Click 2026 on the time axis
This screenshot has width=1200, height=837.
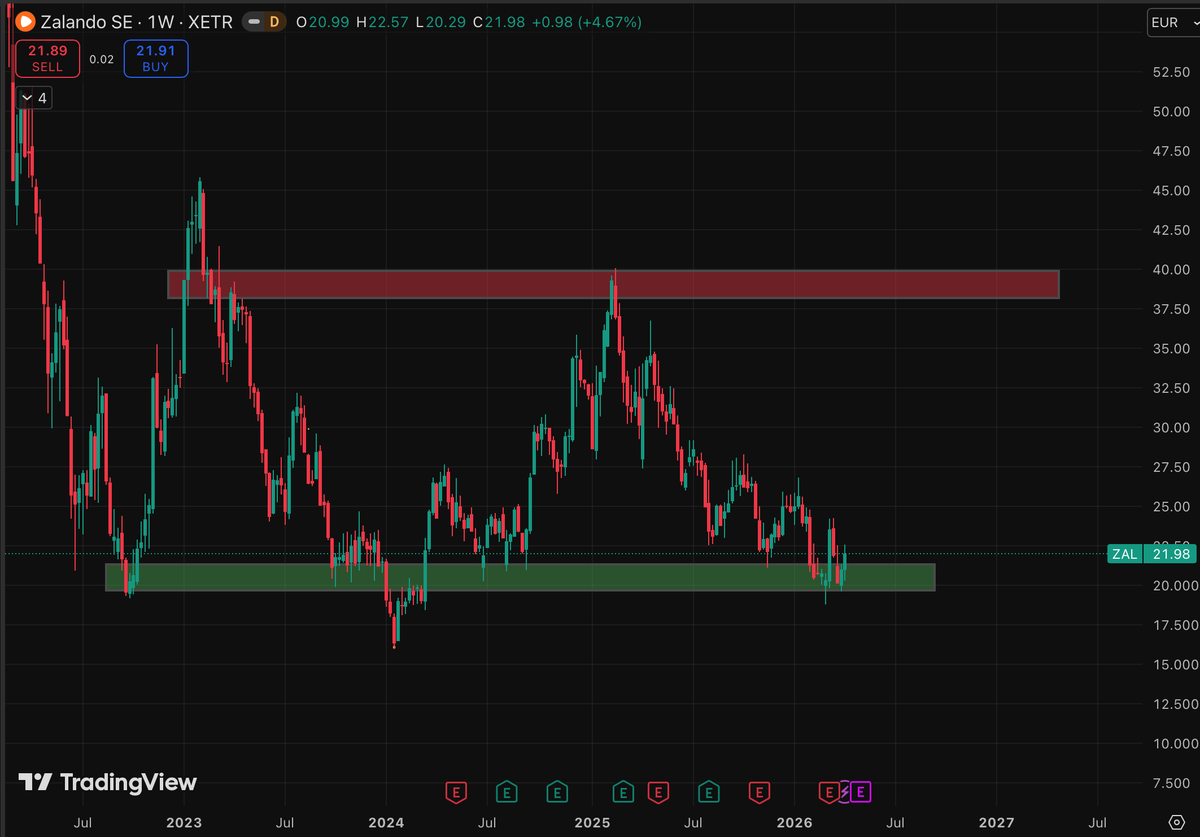796,822
